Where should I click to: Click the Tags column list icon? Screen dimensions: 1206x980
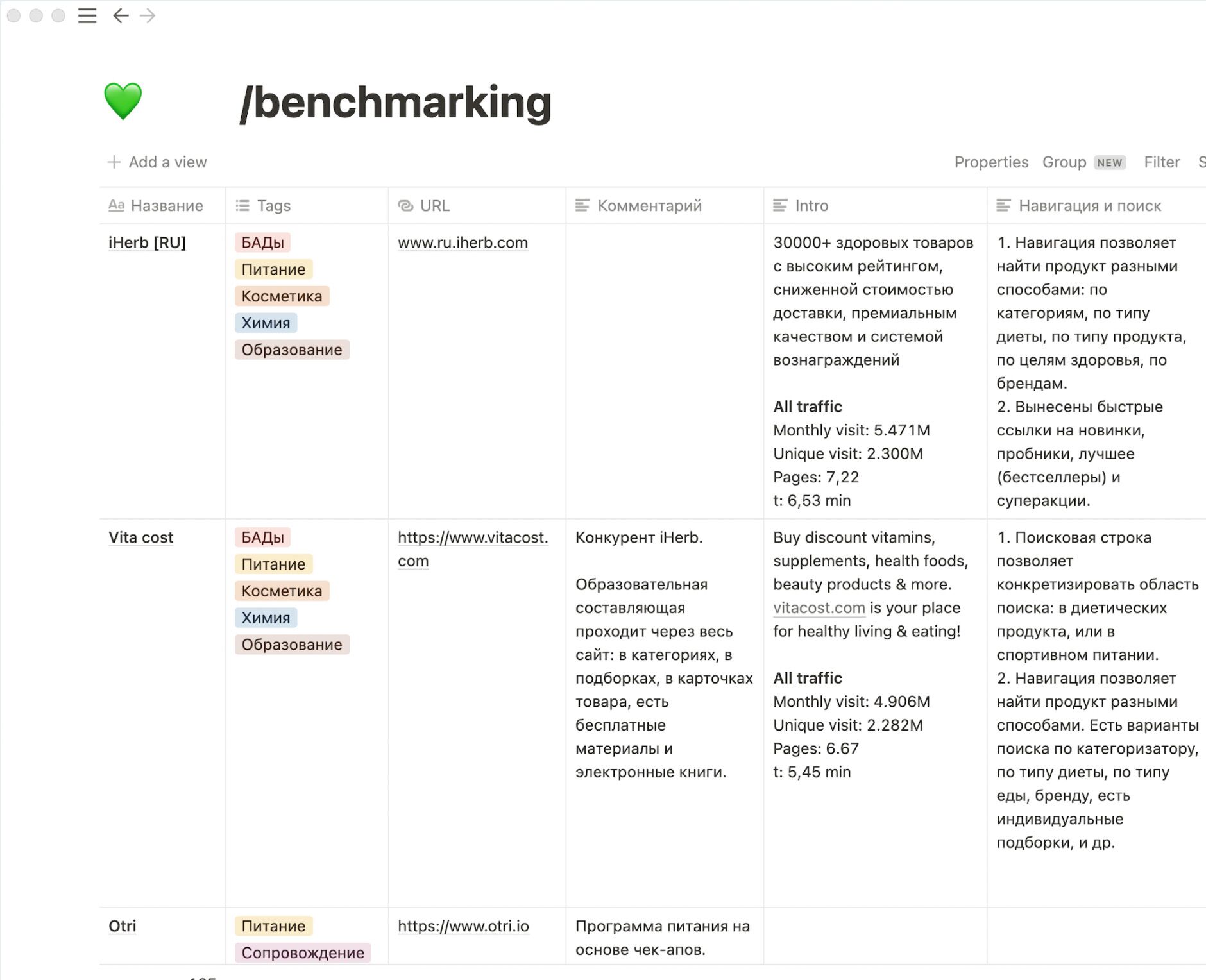point(242,206)
